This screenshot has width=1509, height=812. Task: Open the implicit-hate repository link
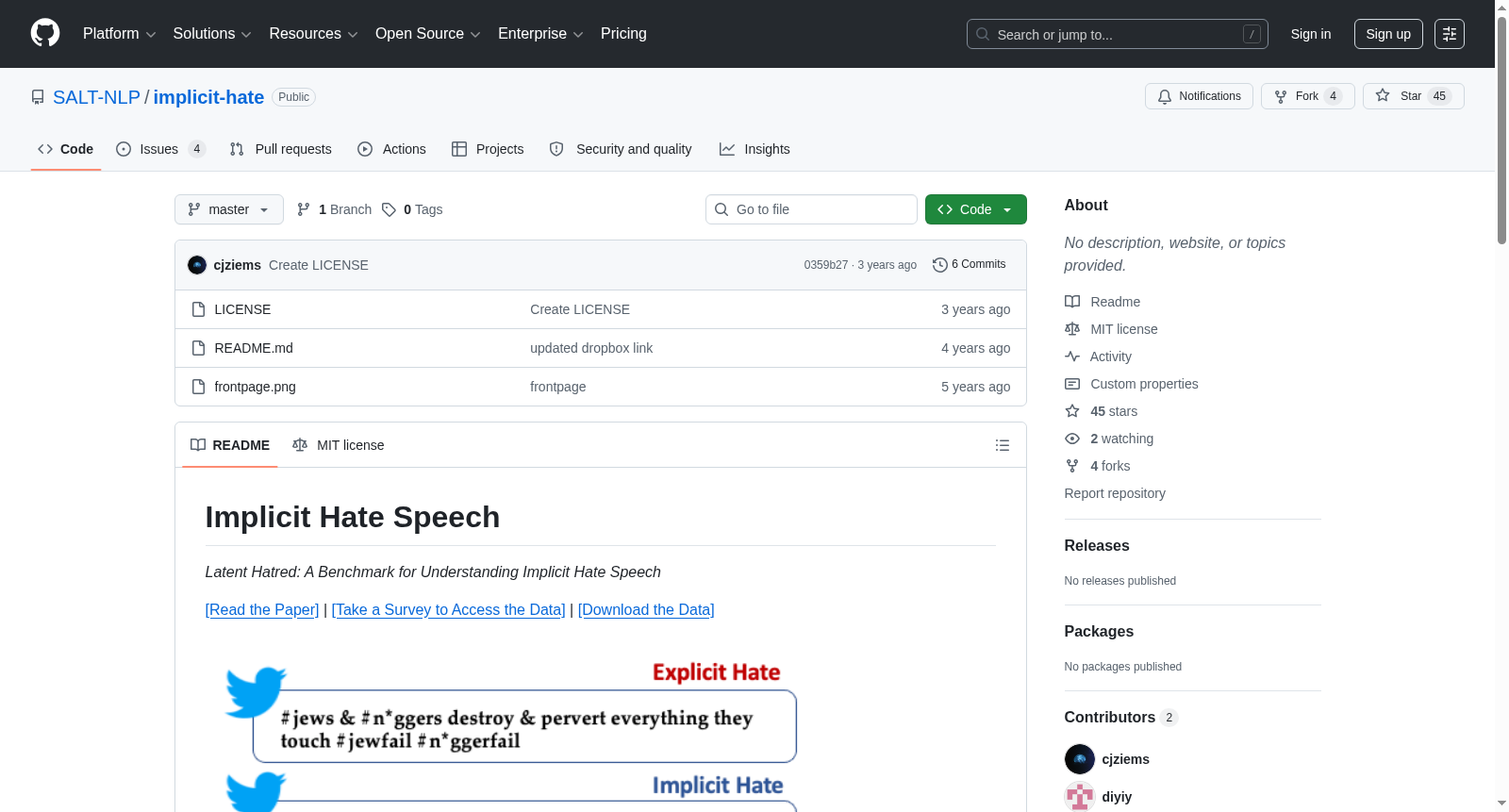[208, 97]
